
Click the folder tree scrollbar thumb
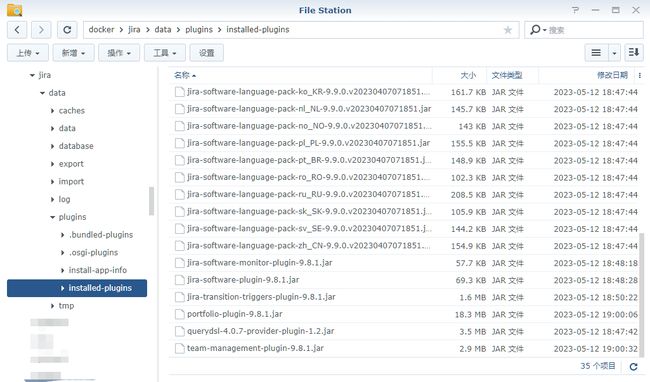click(x=151, y=201)
